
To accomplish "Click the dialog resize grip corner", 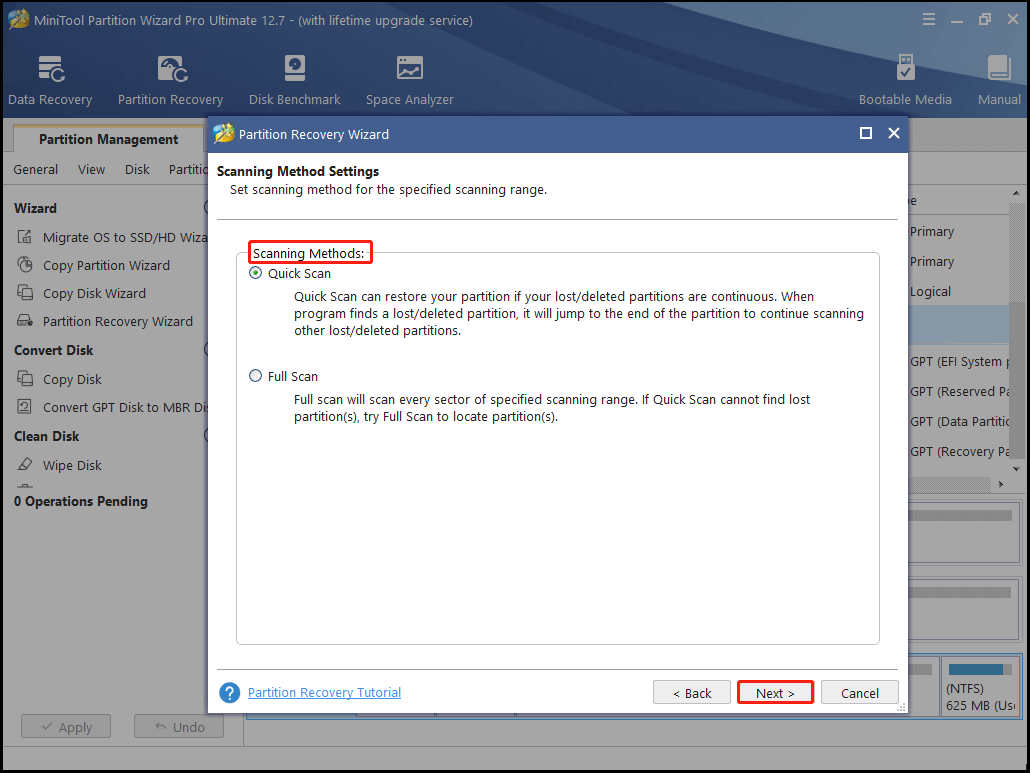I will pos(901,707).
